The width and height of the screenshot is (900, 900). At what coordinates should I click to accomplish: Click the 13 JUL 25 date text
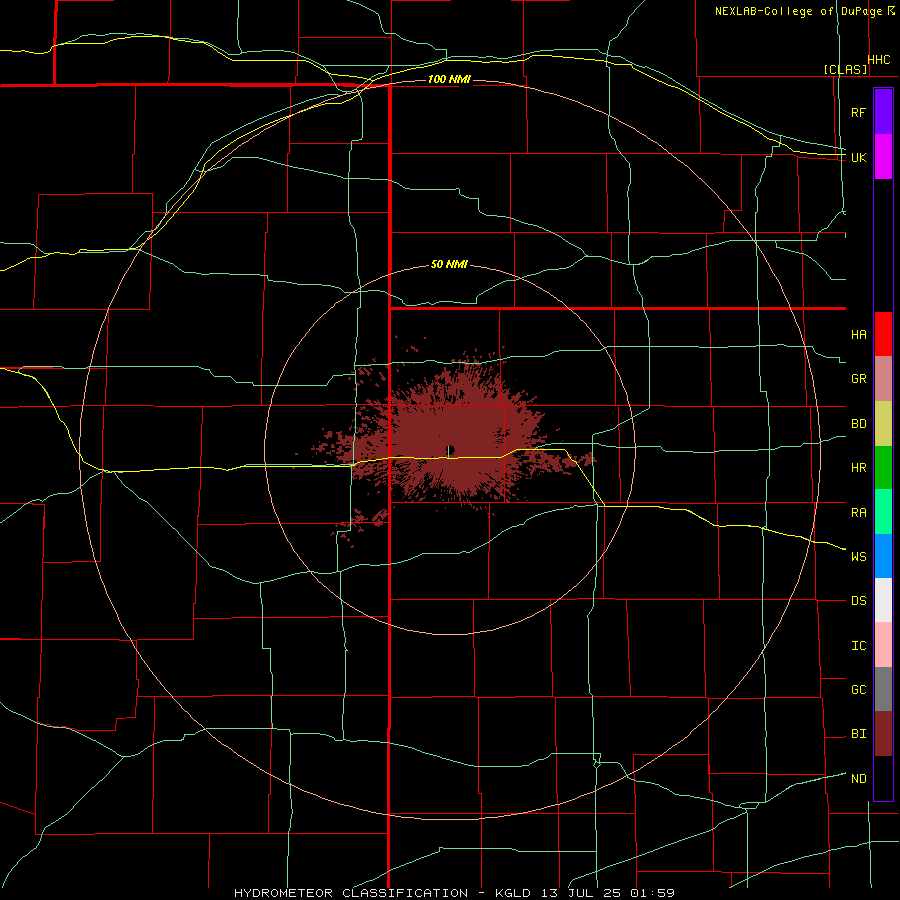(579, 893)
